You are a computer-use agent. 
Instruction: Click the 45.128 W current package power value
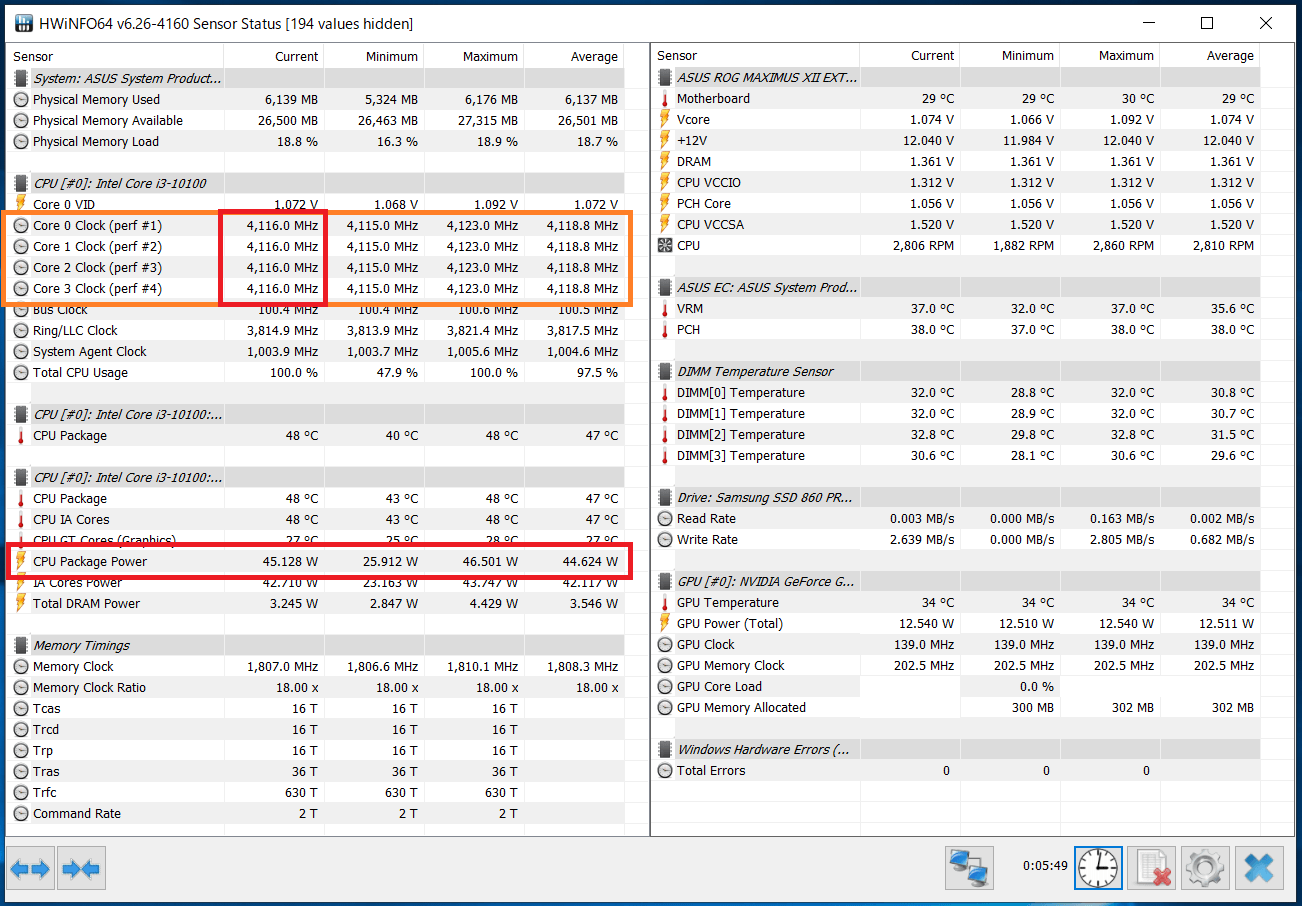(288, 562)
